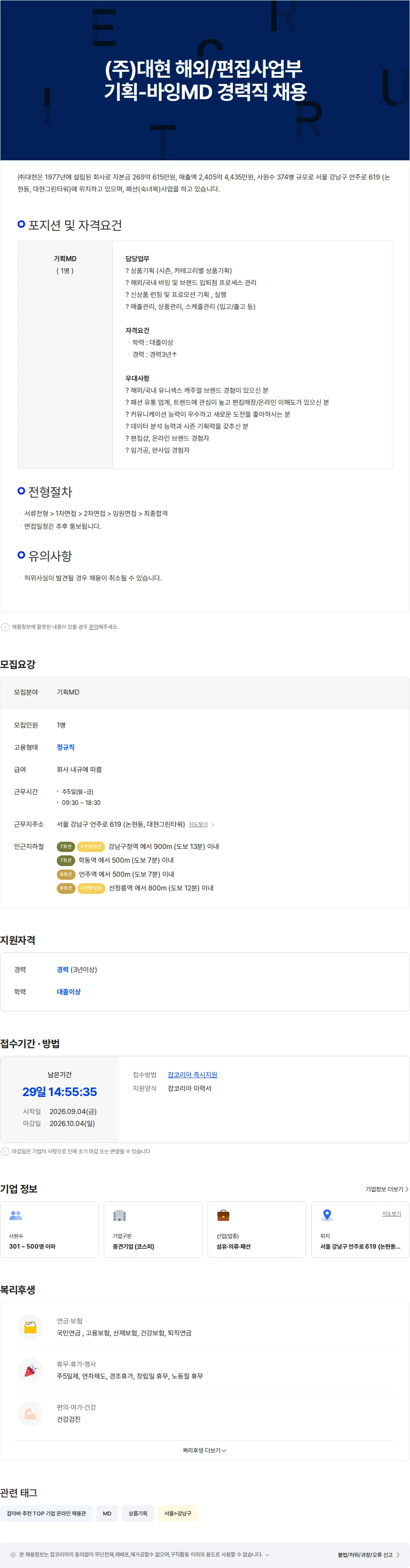The height and width of the screenshot is (1568, 410).
Task: Click the info icon beside 마감일은 기업의 사정으로
Action: pyautogui.click(x=5, y=1151)
